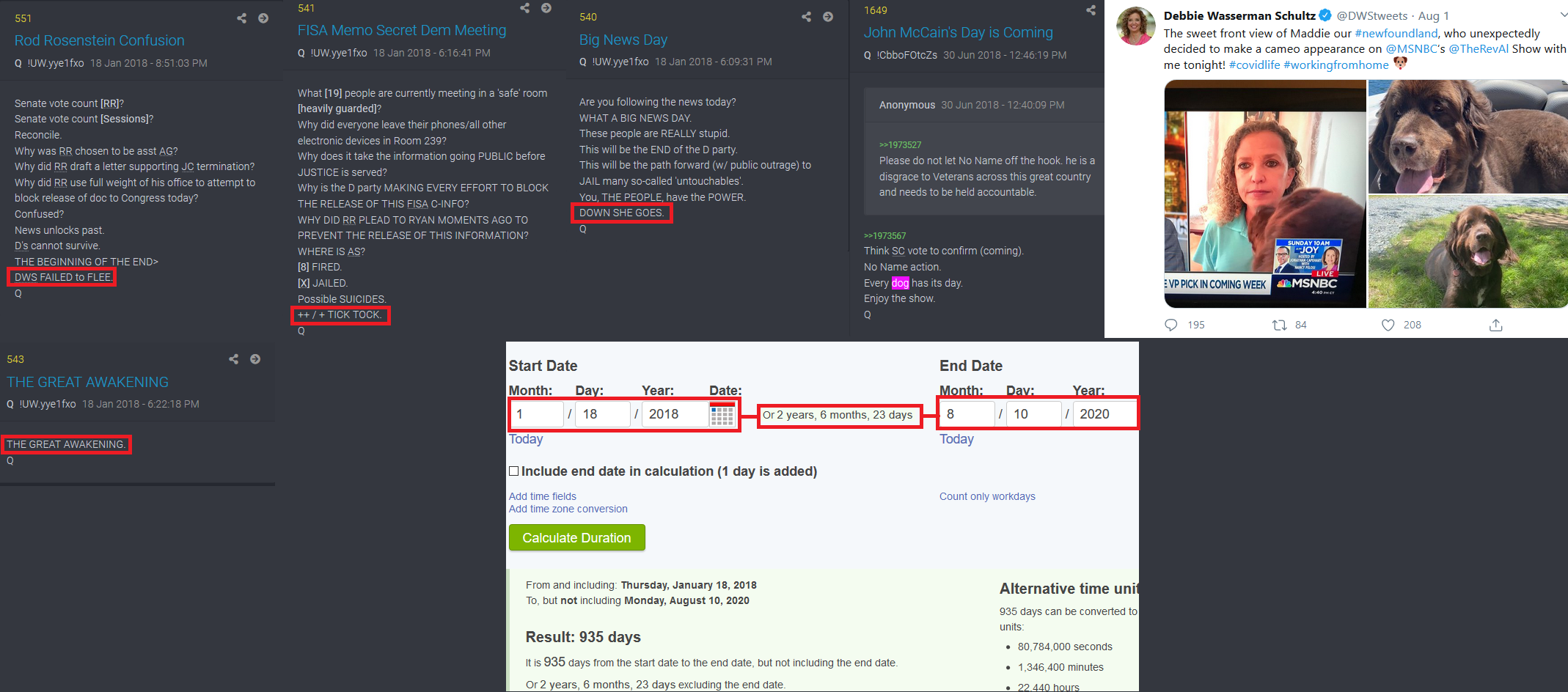Focus the end date Year field
Image resolution: width=1568 pixels, height=692 pixels.
click(x=1104, y=414)
